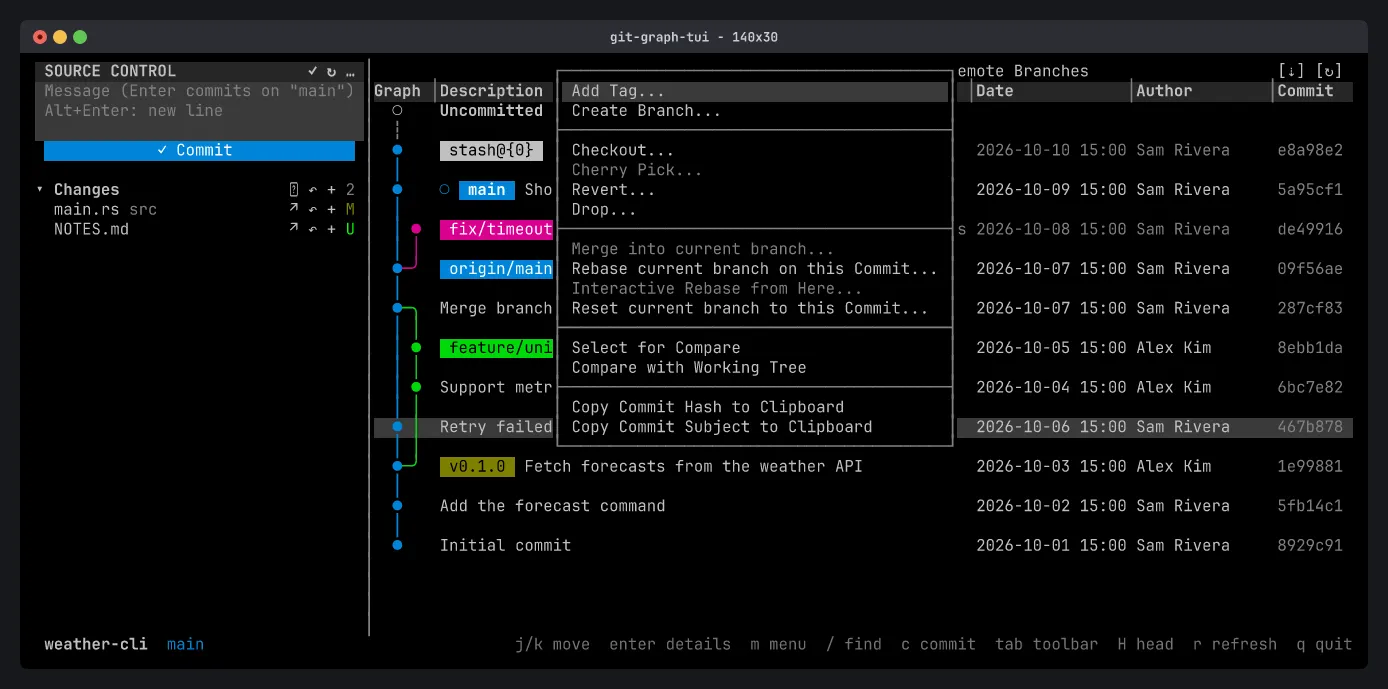Click the main branch name in status bar
This screenshot has width=1388, height=689.
[x=185, y=644]
